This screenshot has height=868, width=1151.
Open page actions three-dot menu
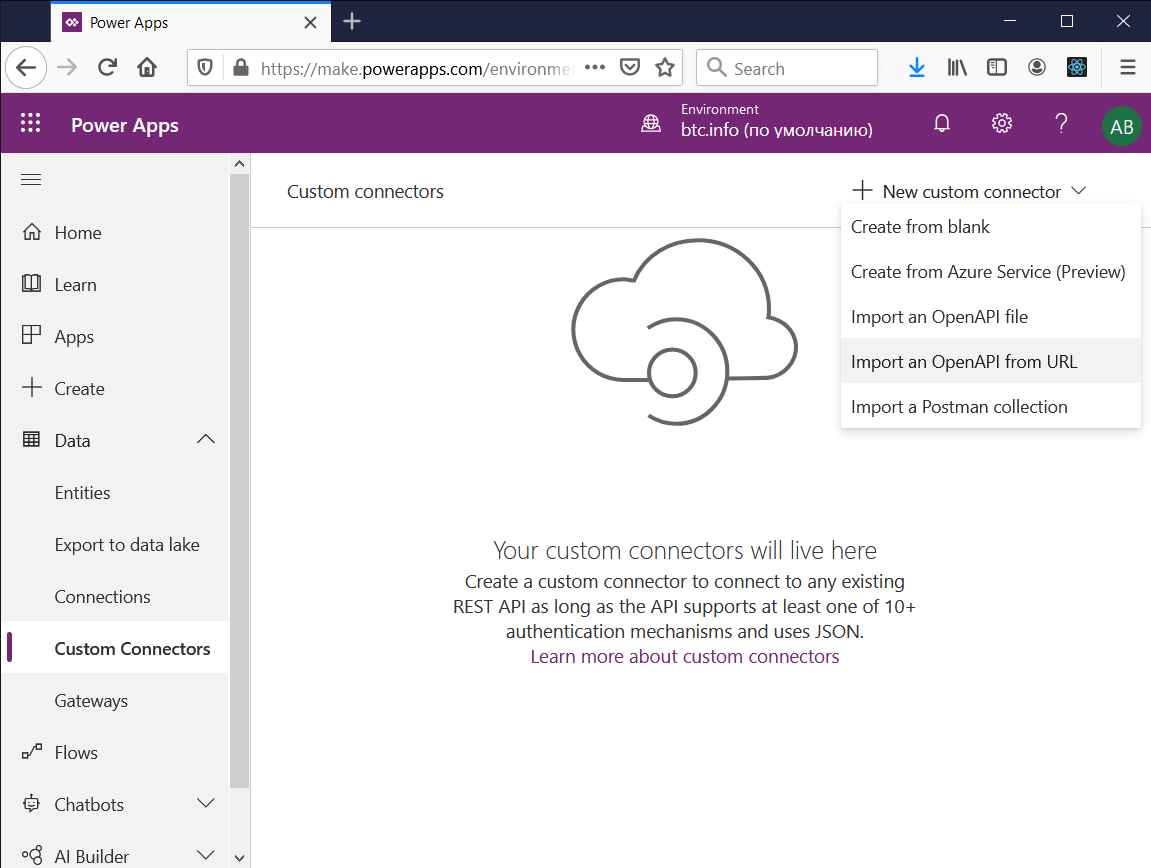point(595,68)
